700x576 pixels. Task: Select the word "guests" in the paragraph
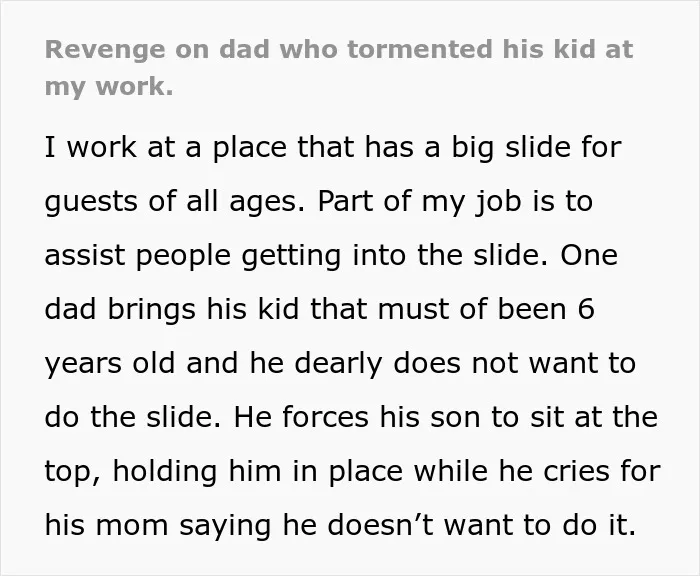(91, 202)
